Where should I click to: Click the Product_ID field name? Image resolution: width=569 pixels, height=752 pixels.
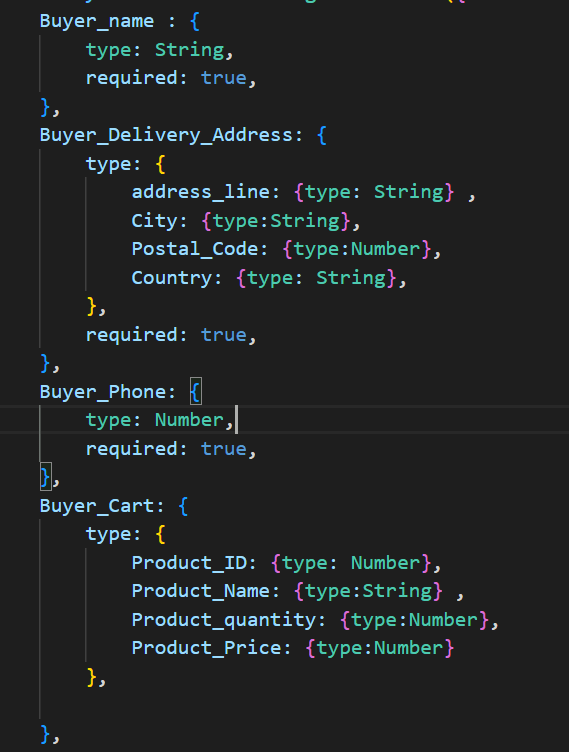[x=189, y=563]
